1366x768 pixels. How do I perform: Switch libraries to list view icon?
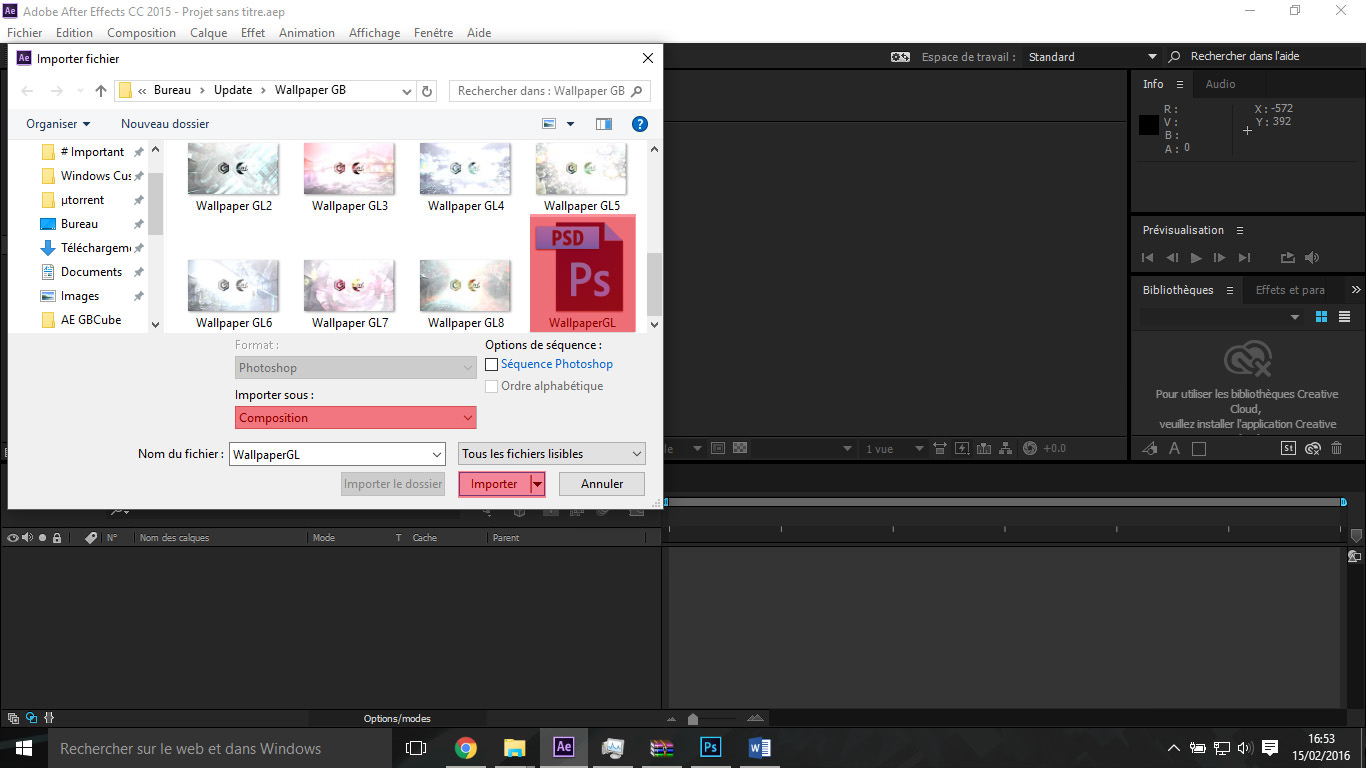1345,317
